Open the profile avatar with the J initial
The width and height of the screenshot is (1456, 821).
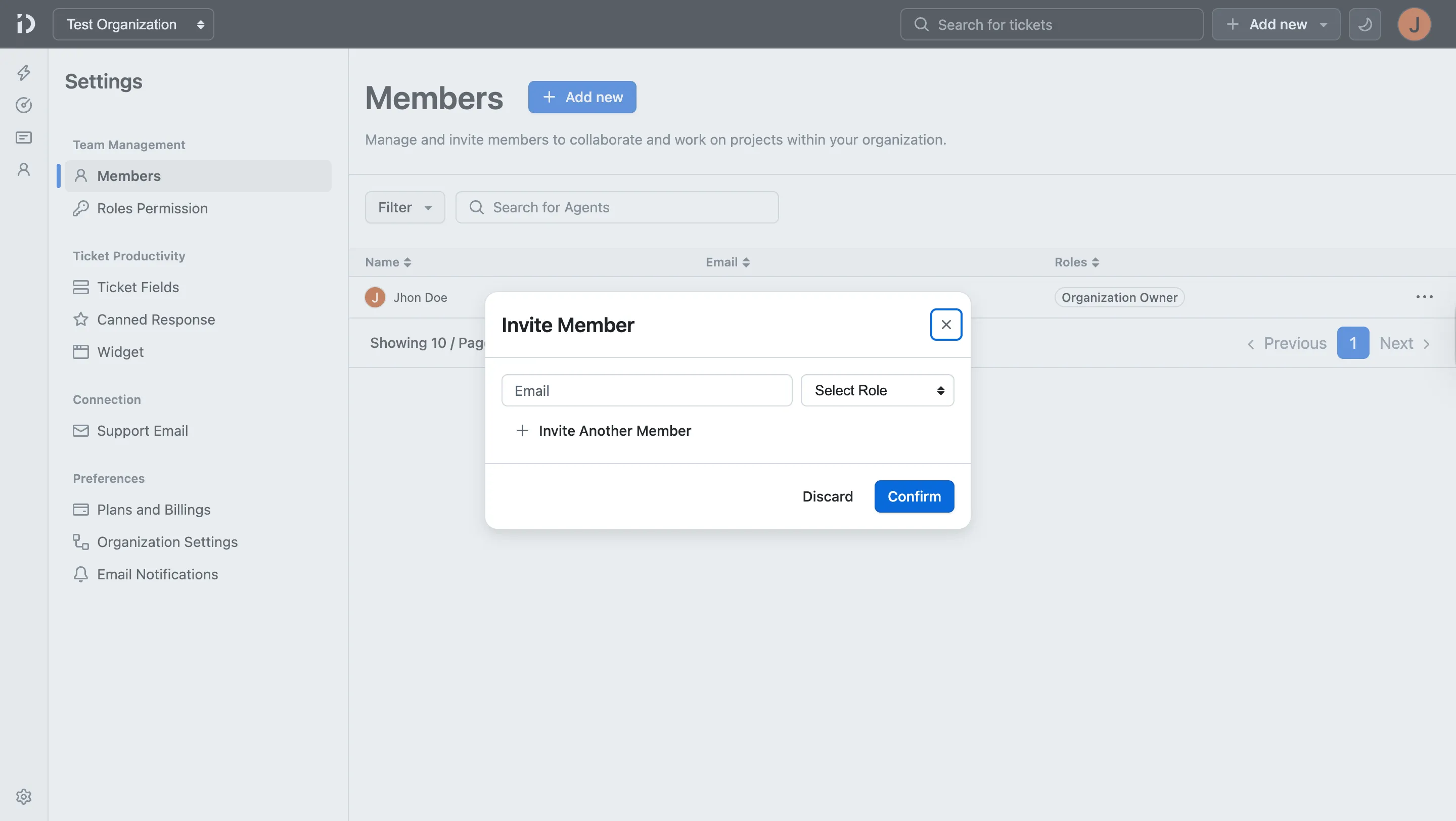coord(1415,24)
